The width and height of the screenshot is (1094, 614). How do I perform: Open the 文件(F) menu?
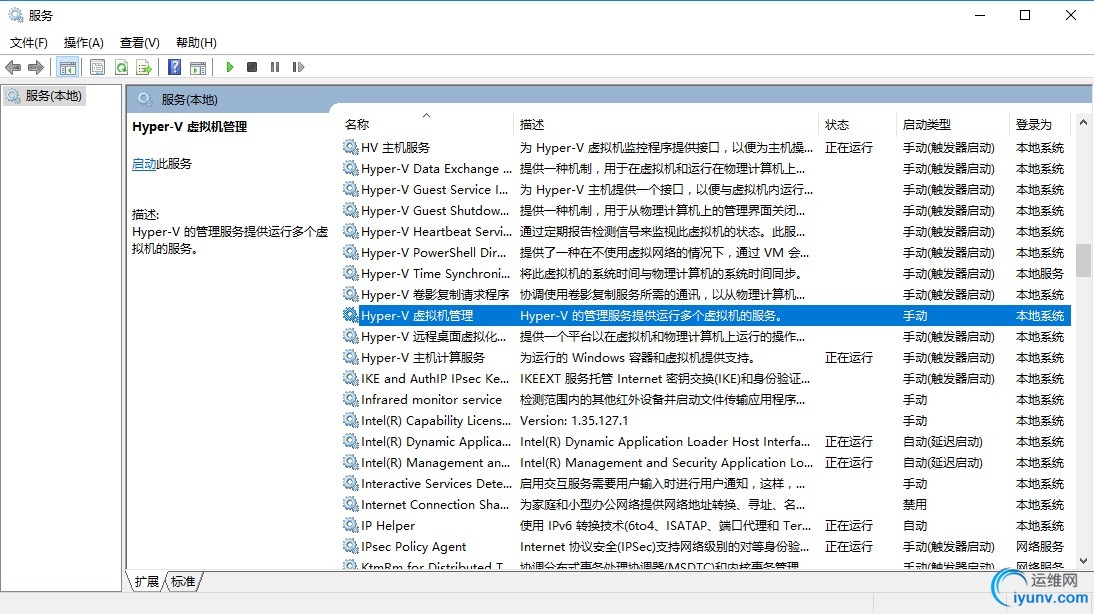coord(29,43)
